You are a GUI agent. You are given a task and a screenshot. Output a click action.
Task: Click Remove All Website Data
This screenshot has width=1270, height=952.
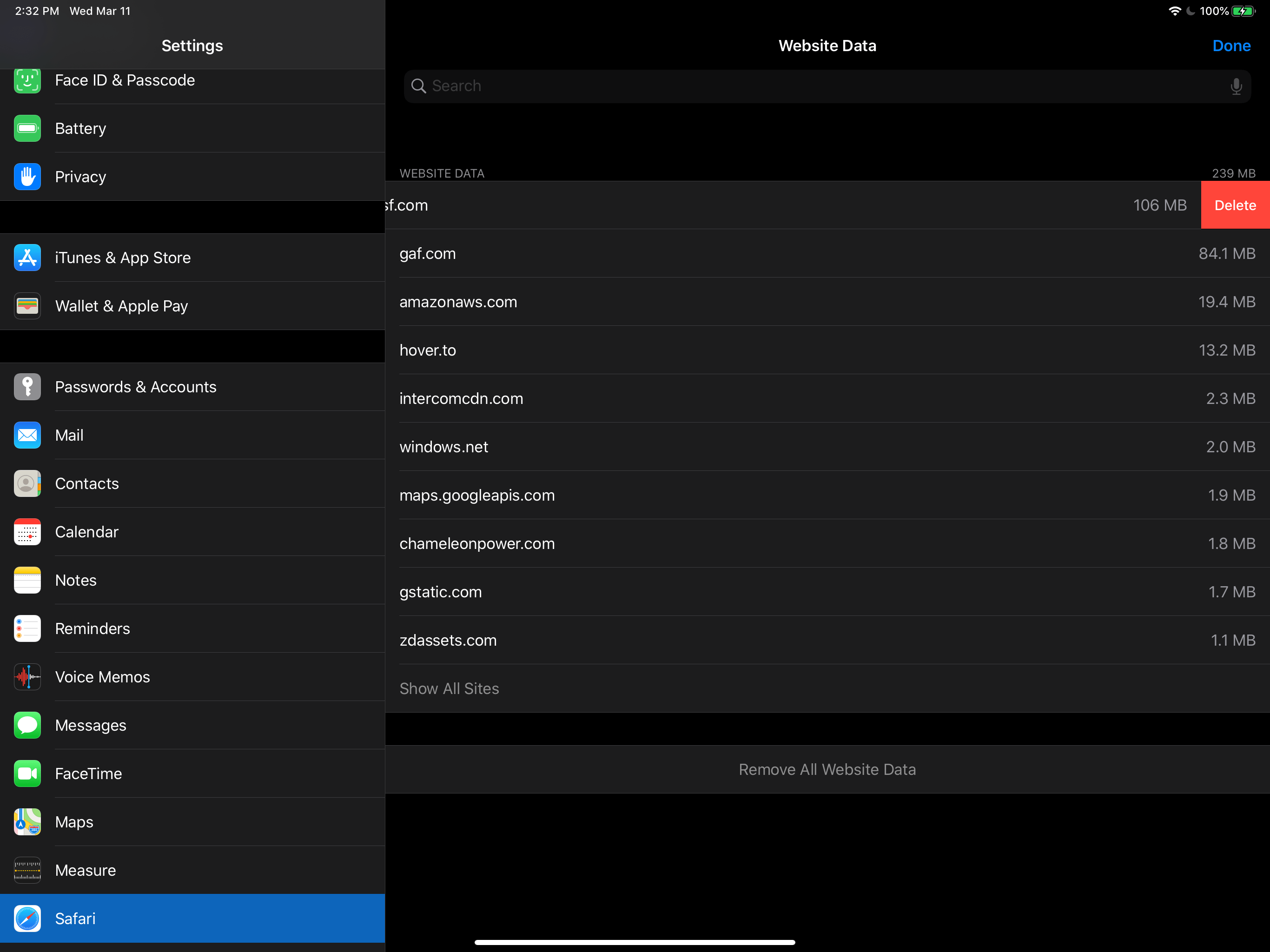click(x=827, y=769)
